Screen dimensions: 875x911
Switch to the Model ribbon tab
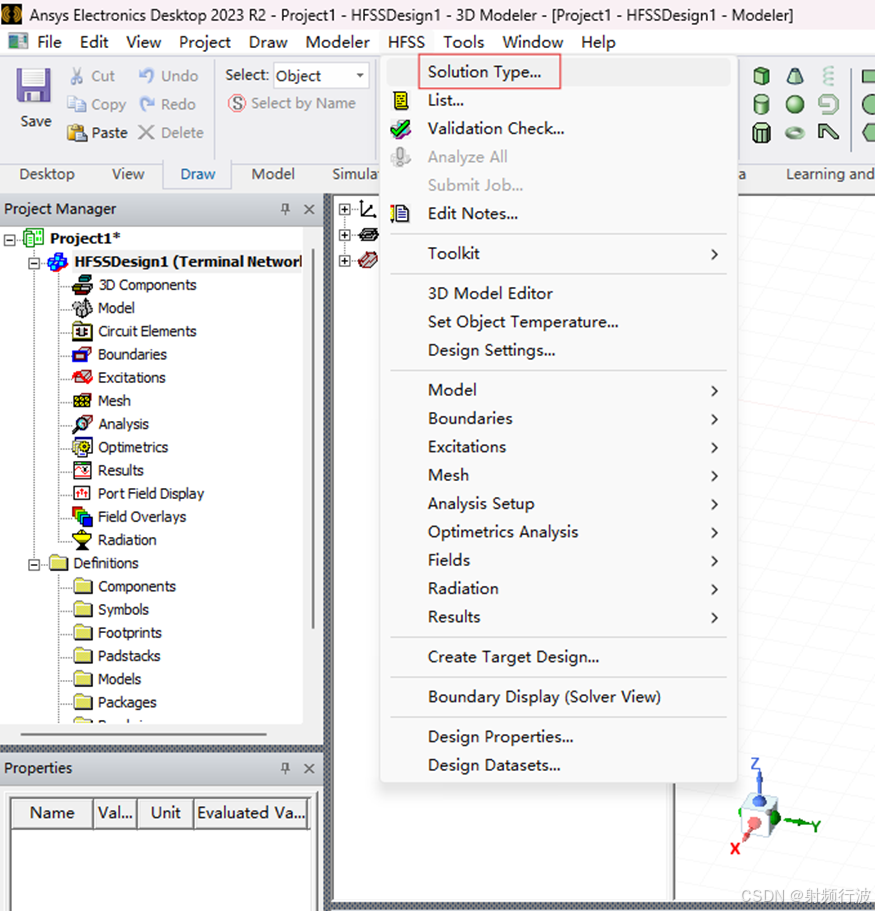point(273,174)
